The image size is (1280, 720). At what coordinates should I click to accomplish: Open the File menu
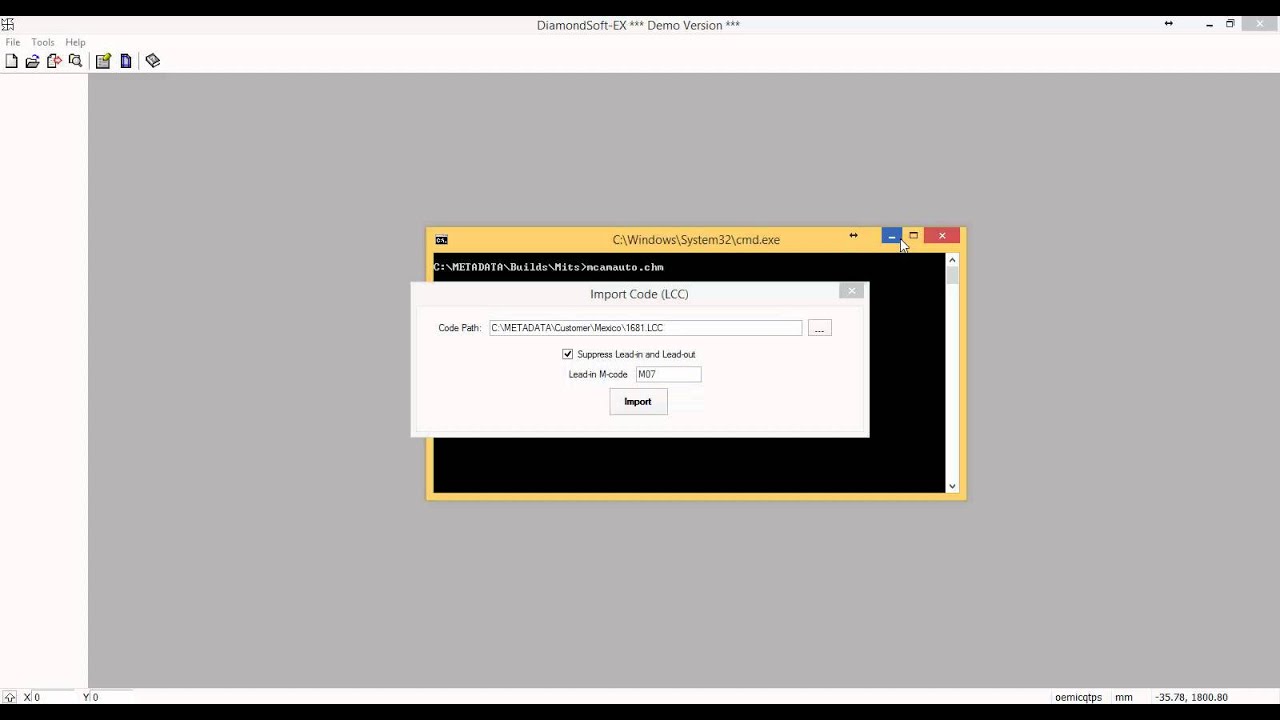pos(13,42)
